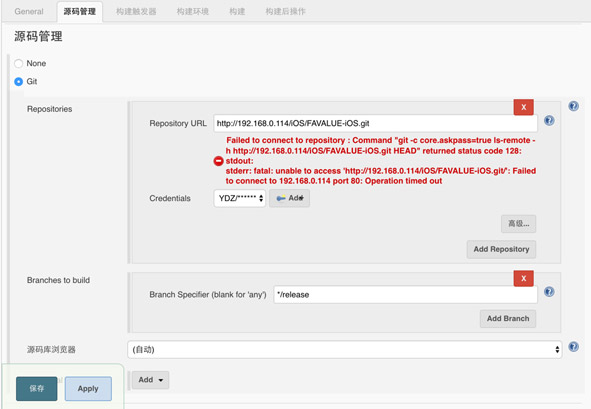The height and width of the screenshot is (409, 591).
Task: Remove the branch with red X
Action: pyautogui.click(x=524, y=279)
